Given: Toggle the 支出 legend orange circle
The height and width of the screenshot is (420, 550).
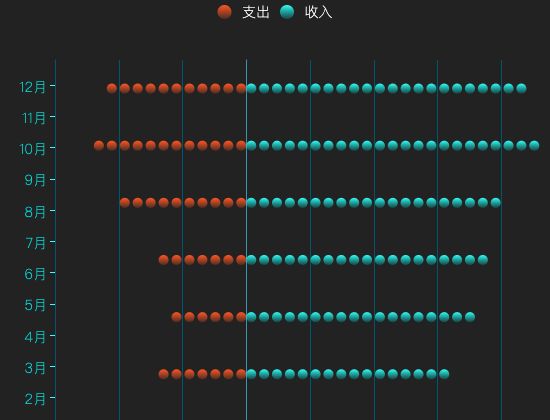Looking at the screenshot, I should 224,12.
